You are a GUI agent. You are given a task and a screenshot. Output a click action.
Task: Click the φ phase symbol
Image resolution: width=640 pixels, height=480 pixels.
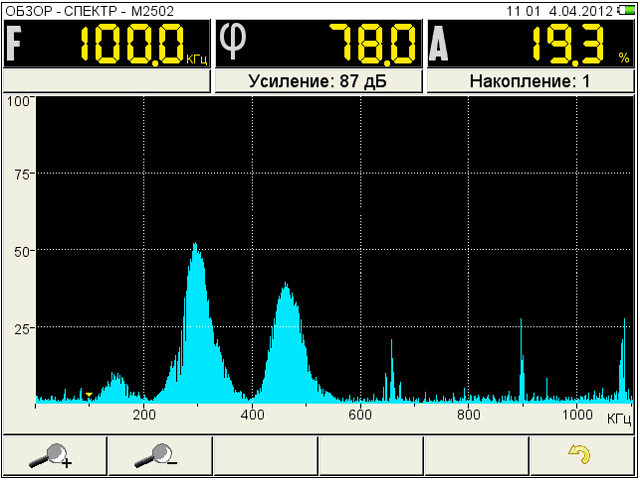pos(232,42)
